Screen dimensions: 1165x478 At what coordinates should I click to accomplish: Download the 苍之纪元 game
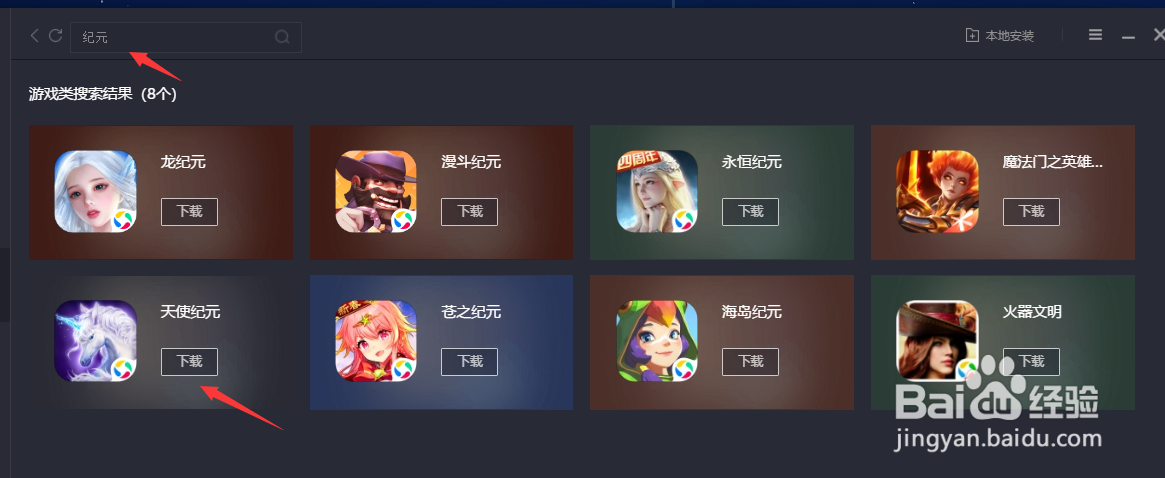click(x=470, y=361)
